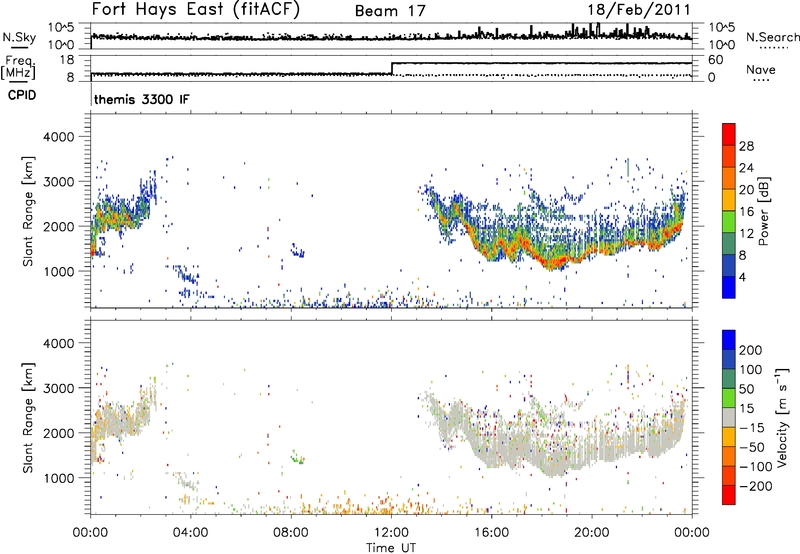This screenshot has width=800, height=554.
Task: Click the "08:00" time tick label
Action: (291, 533)
